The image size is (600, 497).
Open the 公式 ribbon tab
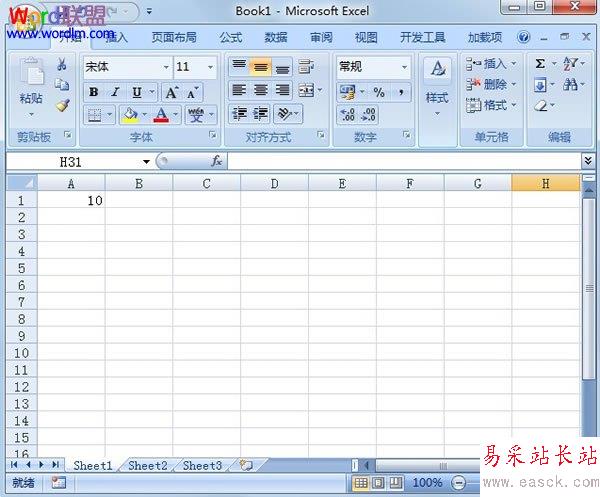(x=231, y=37)
